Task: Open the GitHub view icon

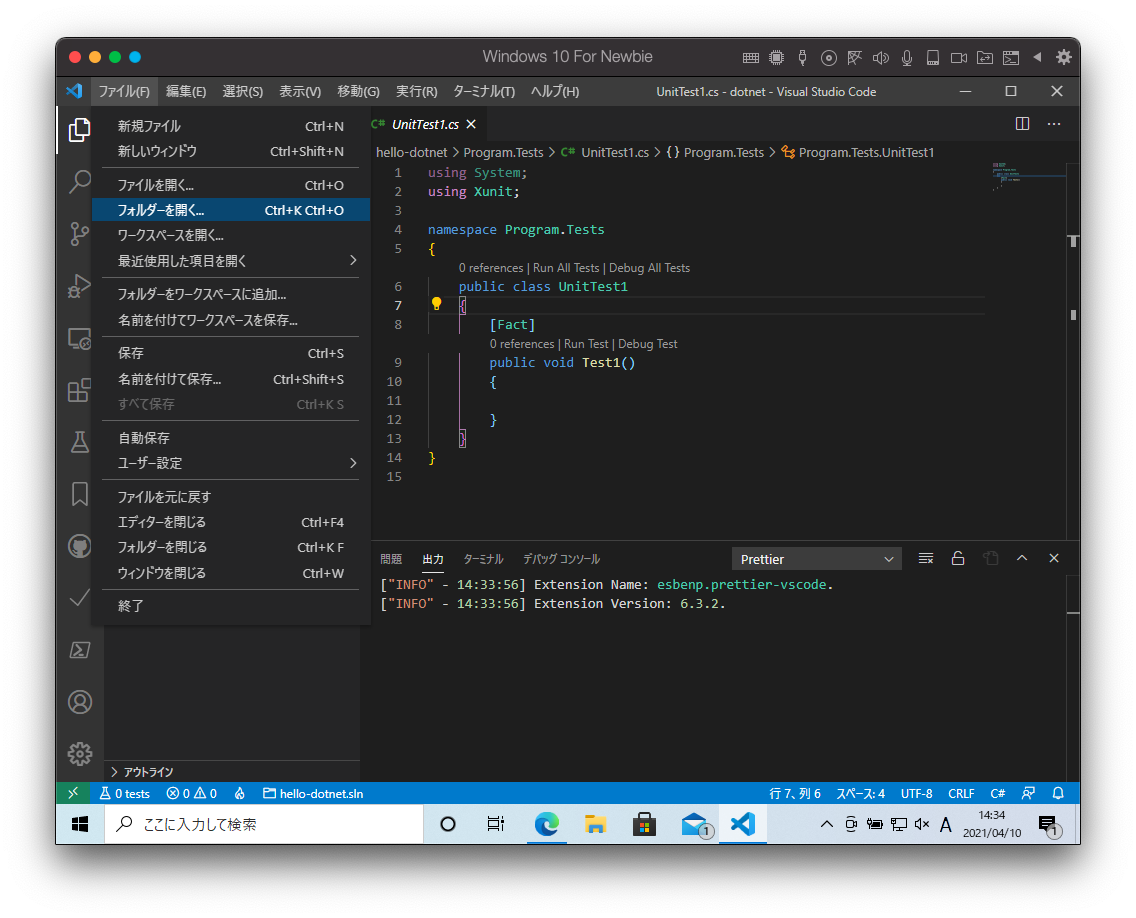Action: click(79, 546)
